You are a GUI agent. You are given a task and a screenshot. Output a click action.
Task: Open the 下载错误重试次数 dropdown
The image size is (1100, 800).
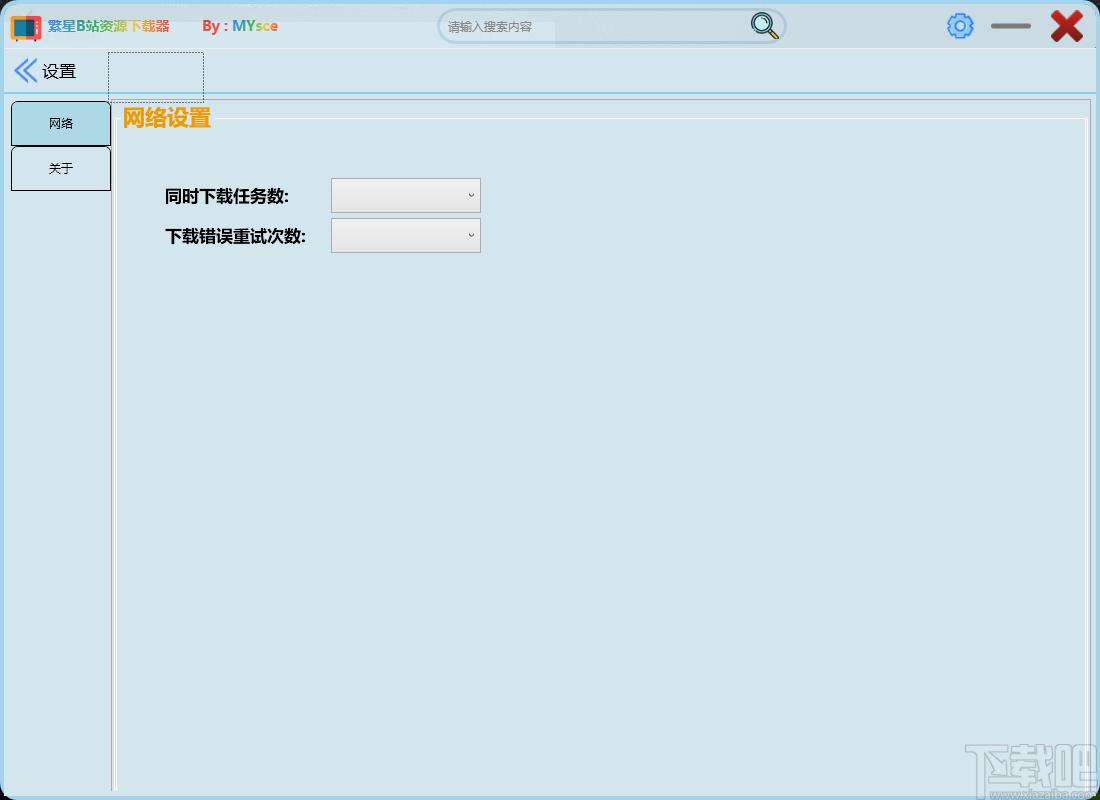[405, 236]
